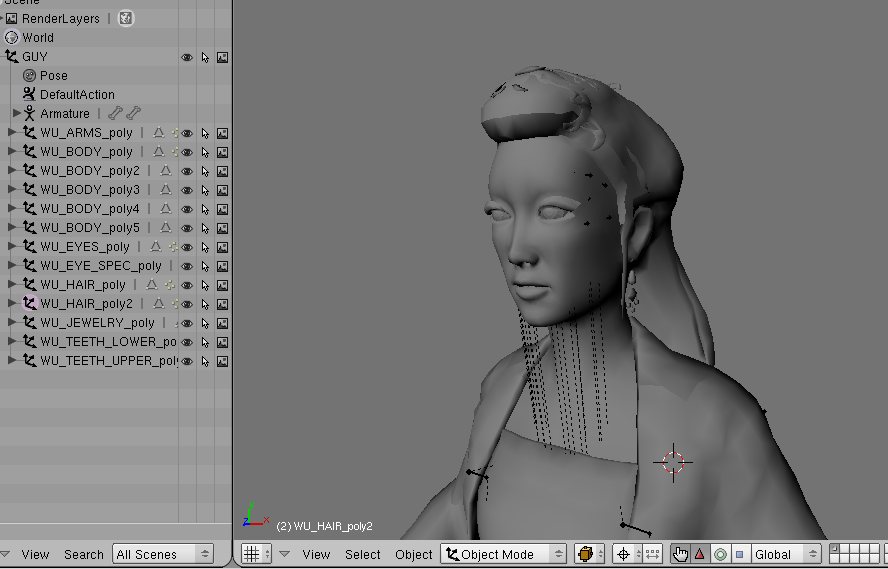Collapse the 3D view header menus triangle
Image resolution: width=888 pixels, height=569 pixels.
click(284, 554)
